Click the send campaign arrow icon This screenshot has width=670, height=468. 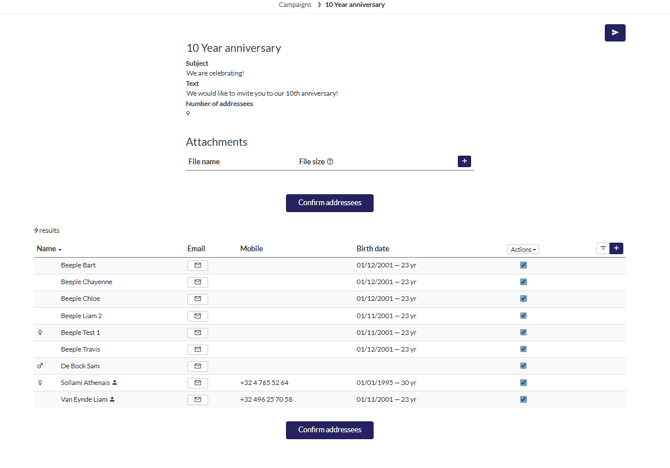(x=615, y=33)
